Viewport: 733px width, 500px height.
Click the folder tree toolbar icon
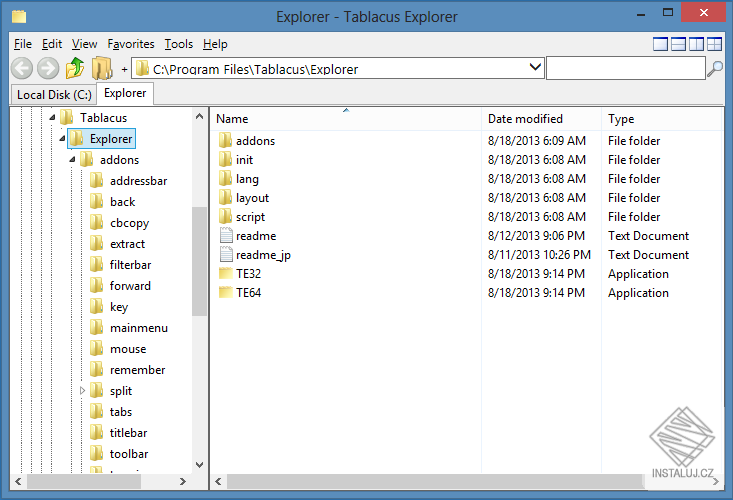[x=102, y=68]
